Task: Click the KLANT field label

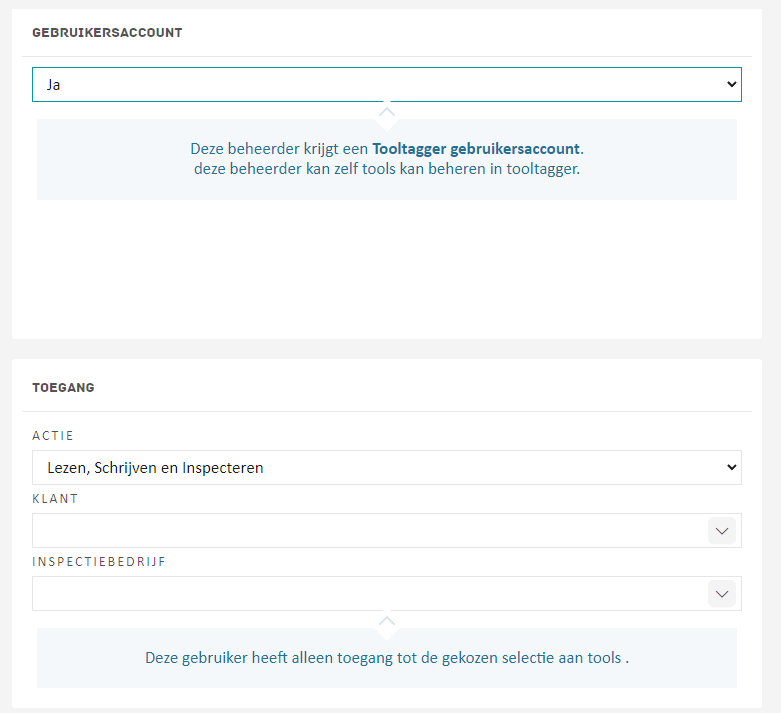Action: tap(54, 499)
